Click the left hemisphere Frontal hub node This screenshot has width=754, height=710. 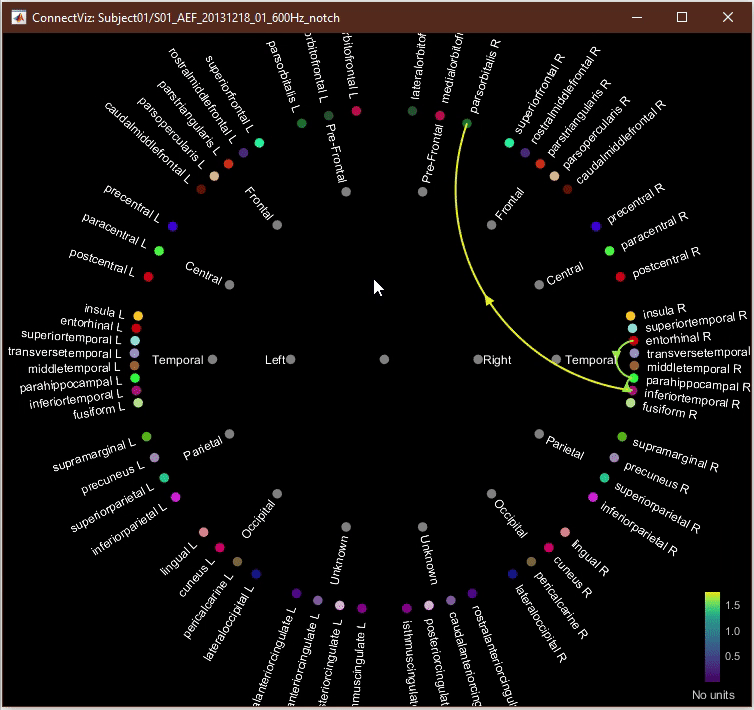pos(277,226)
